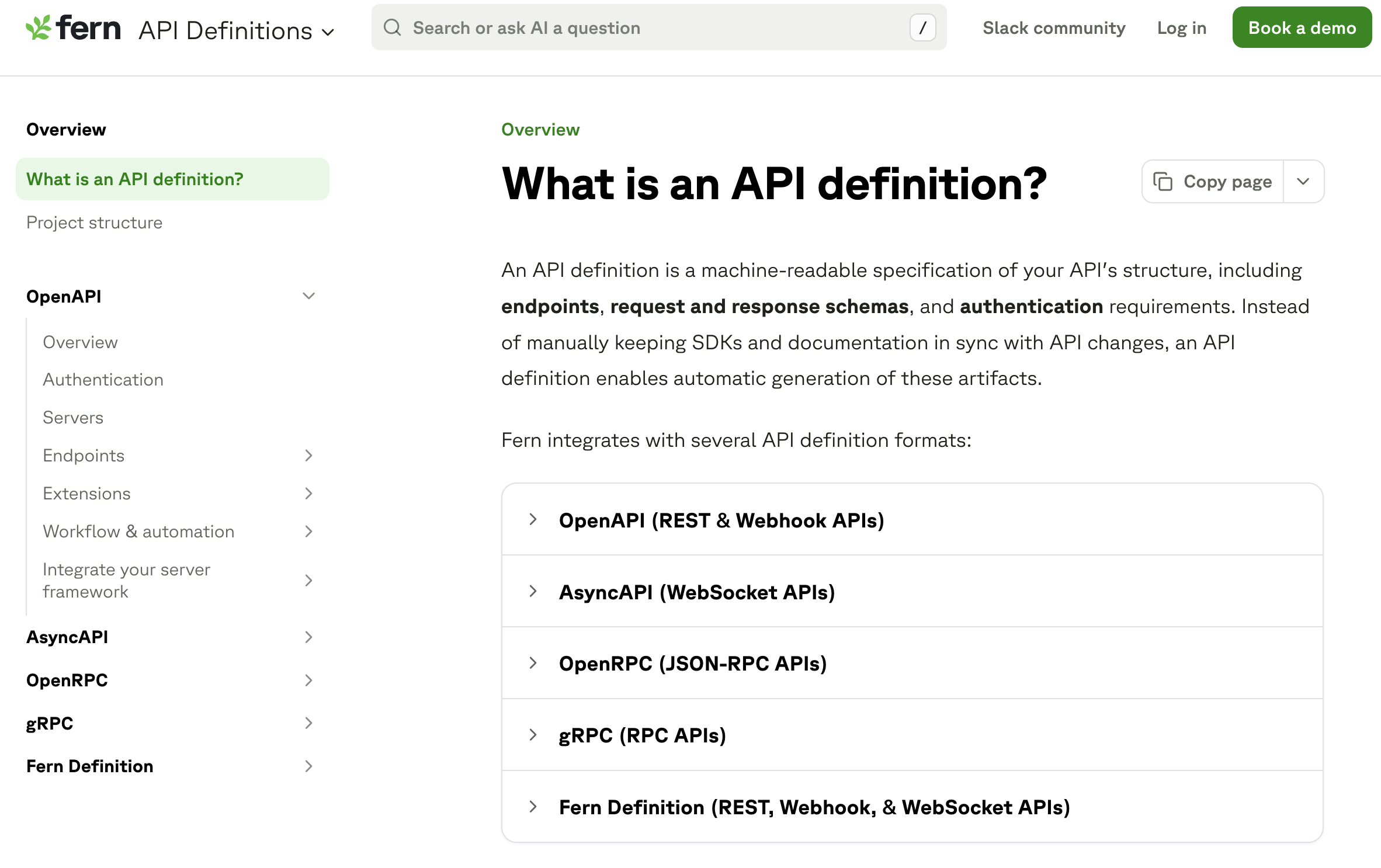The height and width of the screenshot is (868, 1381).
Task: Click the search magnifier icon
Action: pyautogui.click(x=393, y=27)
